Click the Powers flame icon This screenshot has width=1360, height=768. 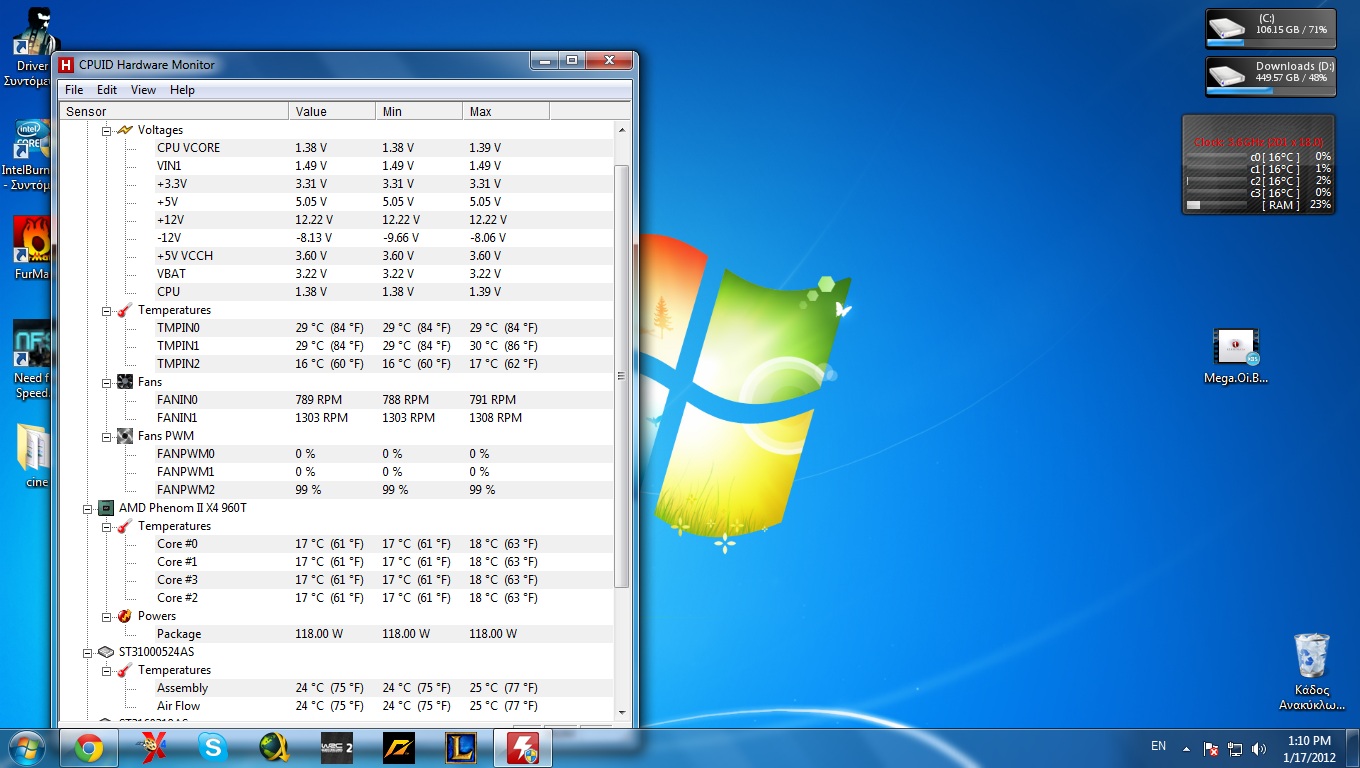tap(125, 616)
